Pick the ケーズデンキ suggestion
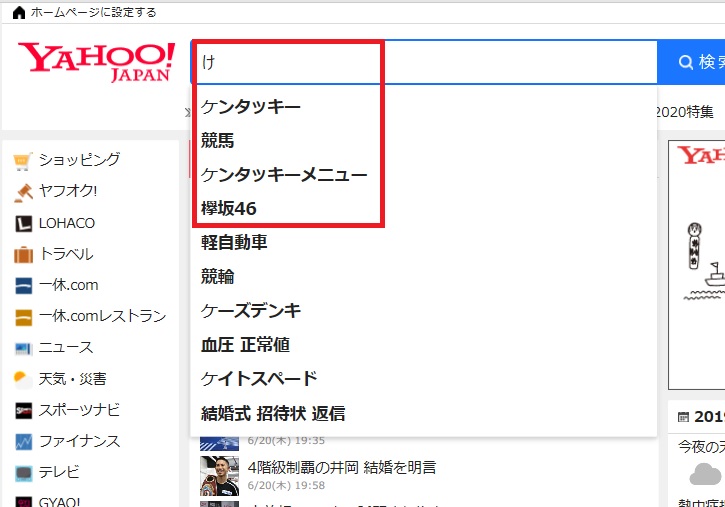Screen dimensions: 725x507 point(251,310)
